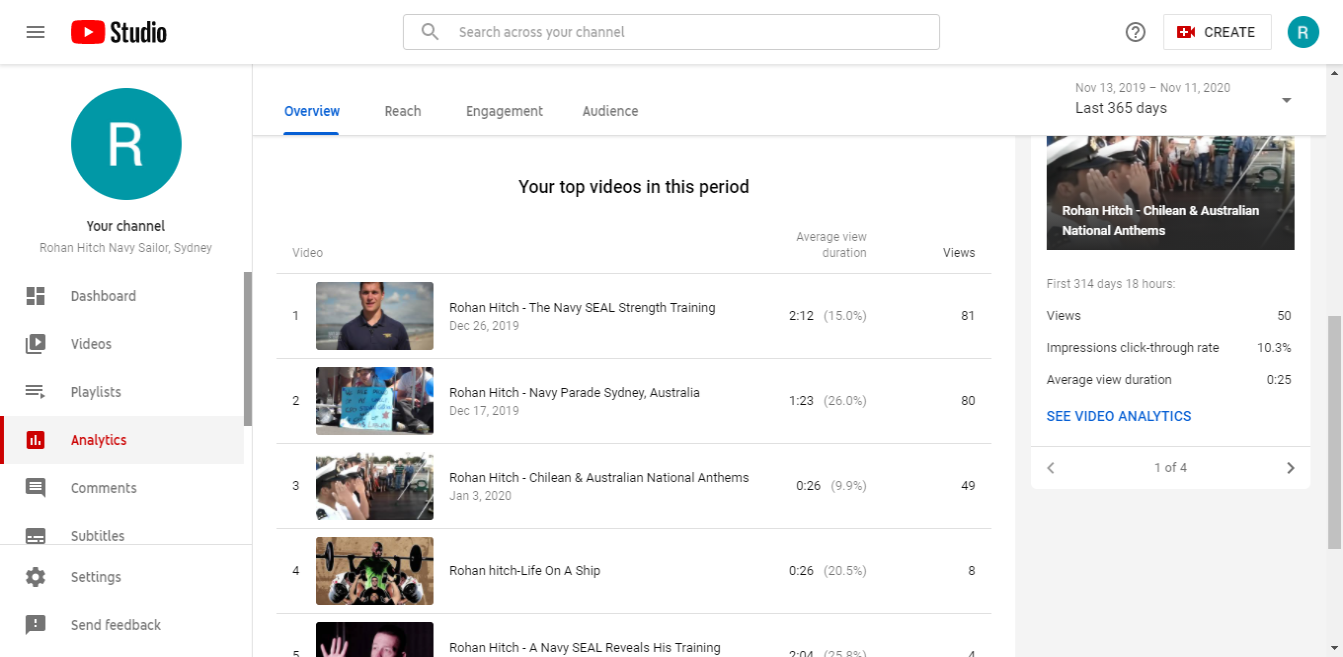The image size is (1343, 657).
Task: Click the 81 views value
Action: [967, 316]
